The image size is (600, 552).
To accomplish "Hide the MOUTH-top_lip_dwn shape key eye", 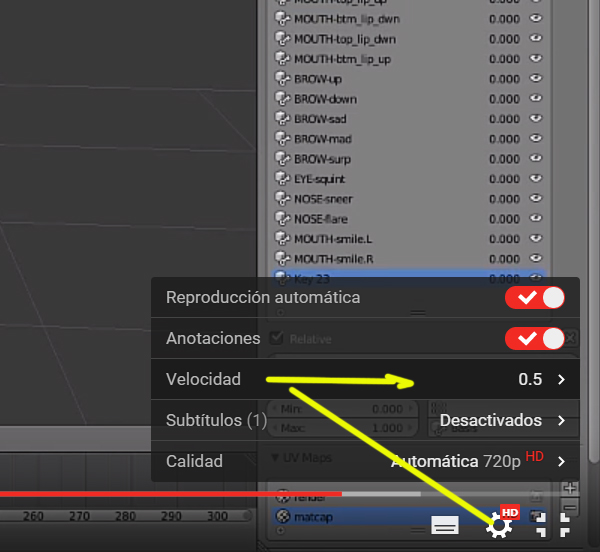I will coord(536,38).
